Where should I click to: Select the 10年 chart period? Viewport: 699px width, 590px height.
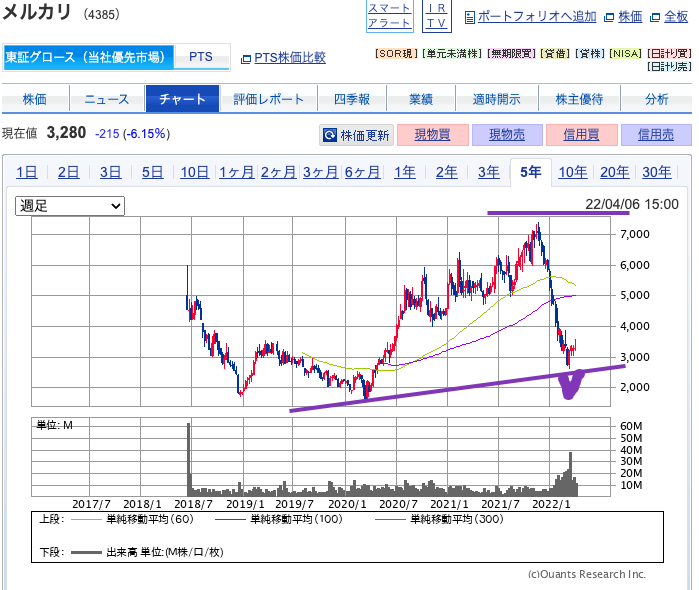pyautogui.click(x=573, y=172)
